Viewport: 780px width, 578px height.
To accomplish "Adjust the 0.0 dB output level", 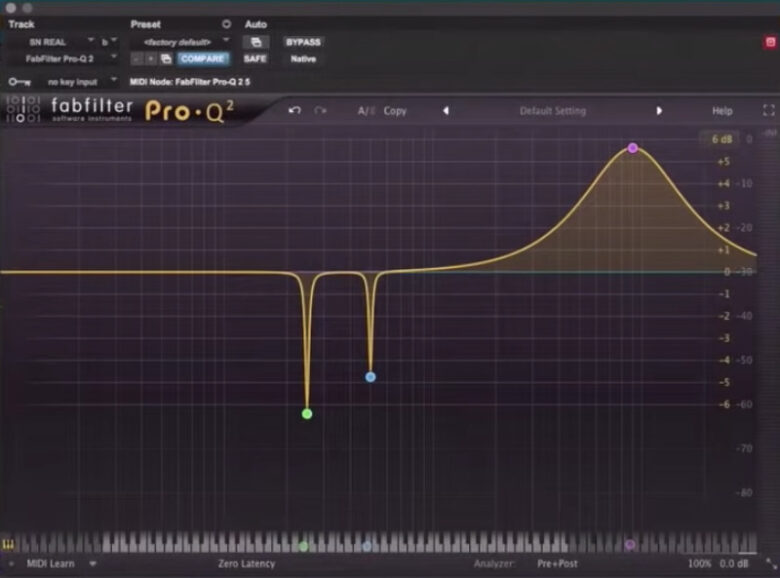I will pyautogui.click(x=734, y=564).
